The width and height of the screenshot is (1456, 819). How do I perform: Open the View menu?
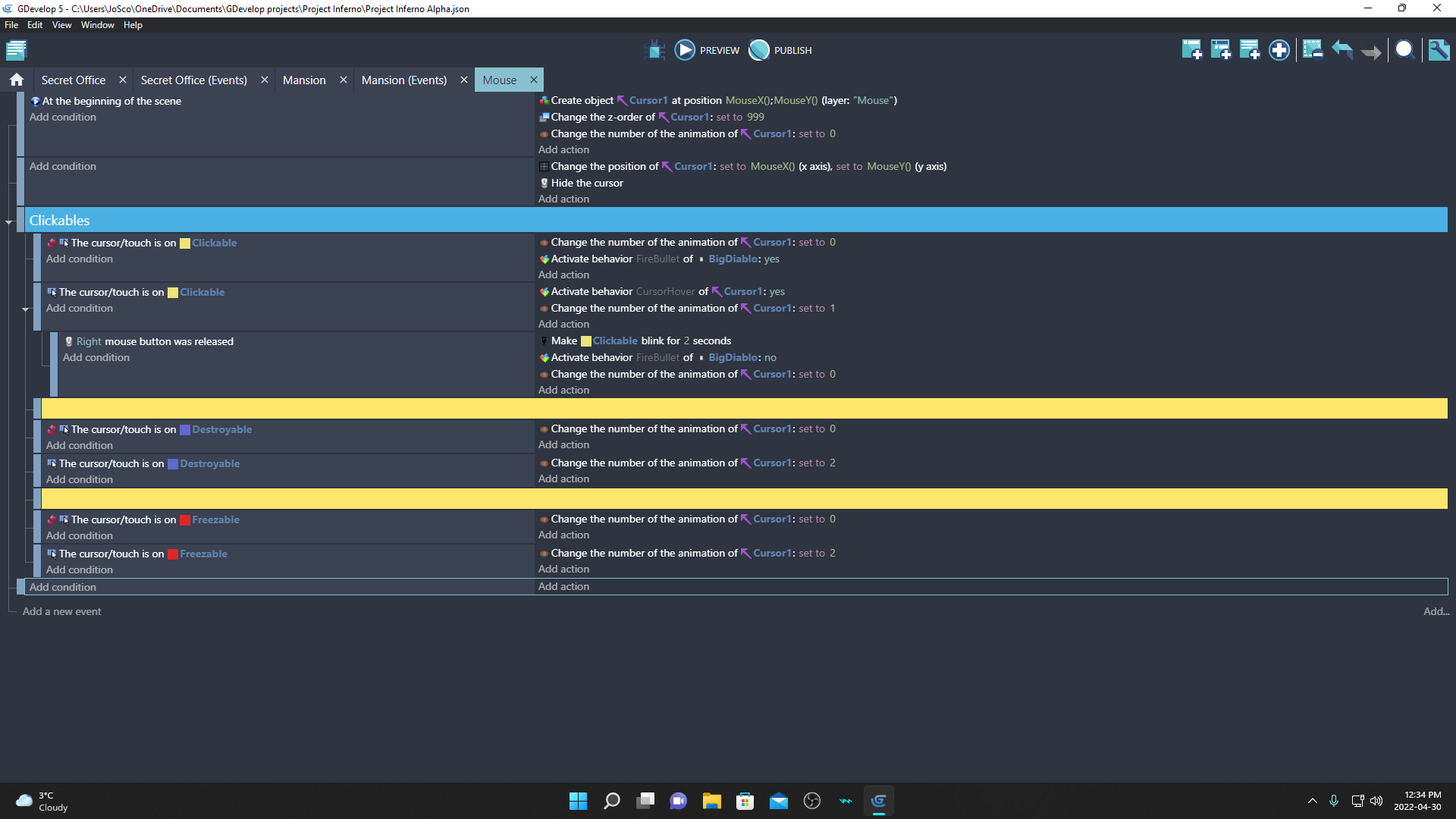click(x=61, y=25)
